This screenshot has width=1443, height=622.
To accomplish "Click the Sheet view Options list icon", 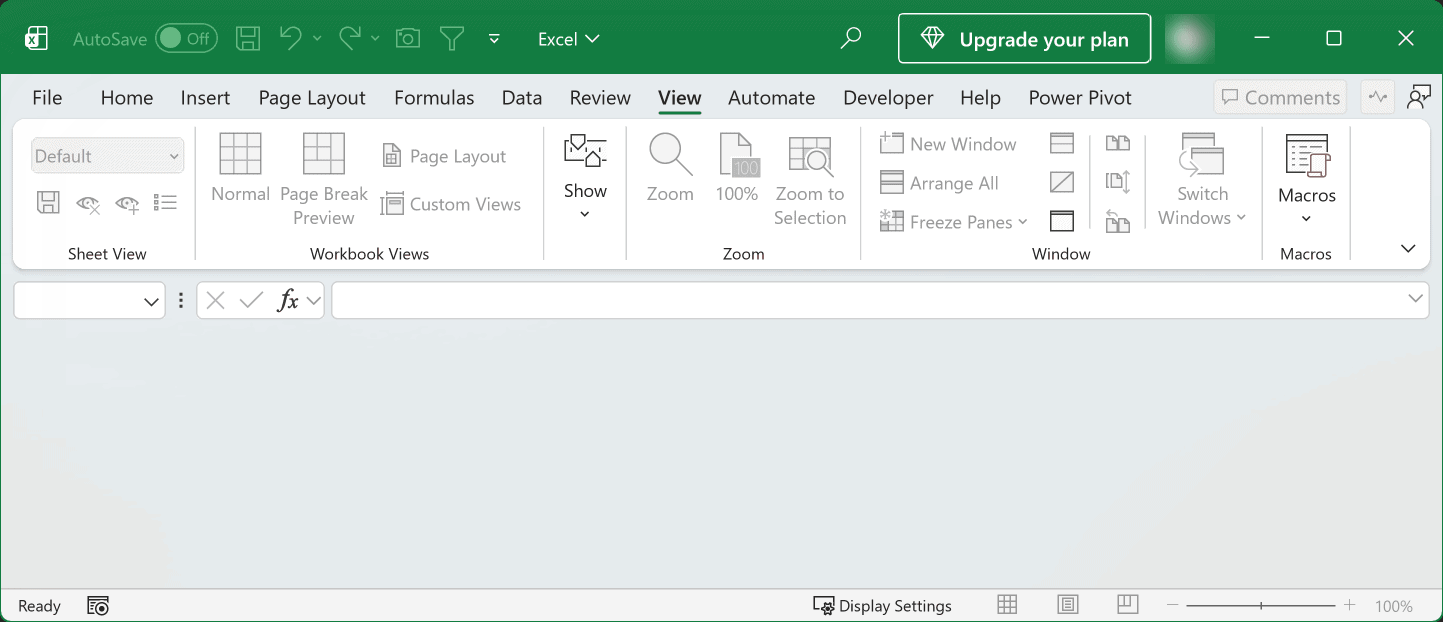I will tap(165, 203).
